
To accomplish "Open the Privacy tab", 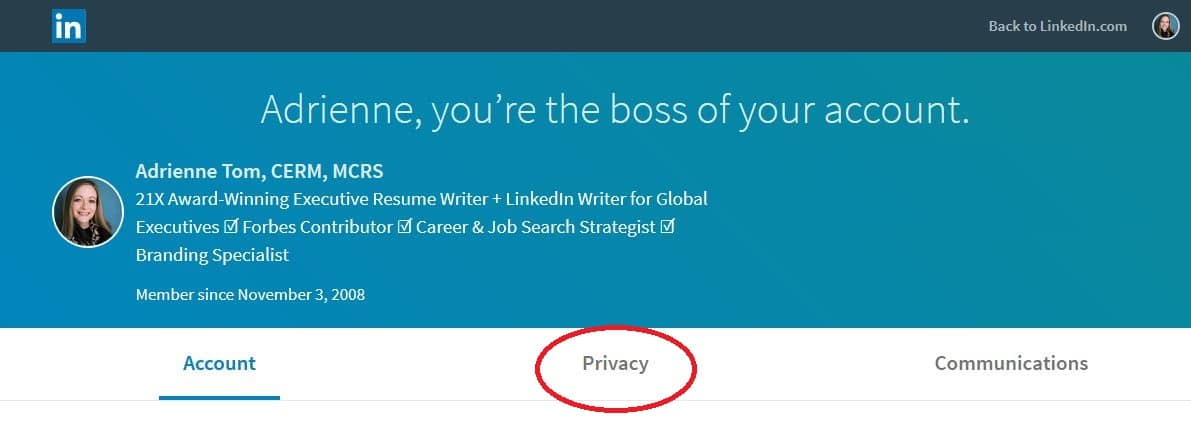I will tap(615, 363).
